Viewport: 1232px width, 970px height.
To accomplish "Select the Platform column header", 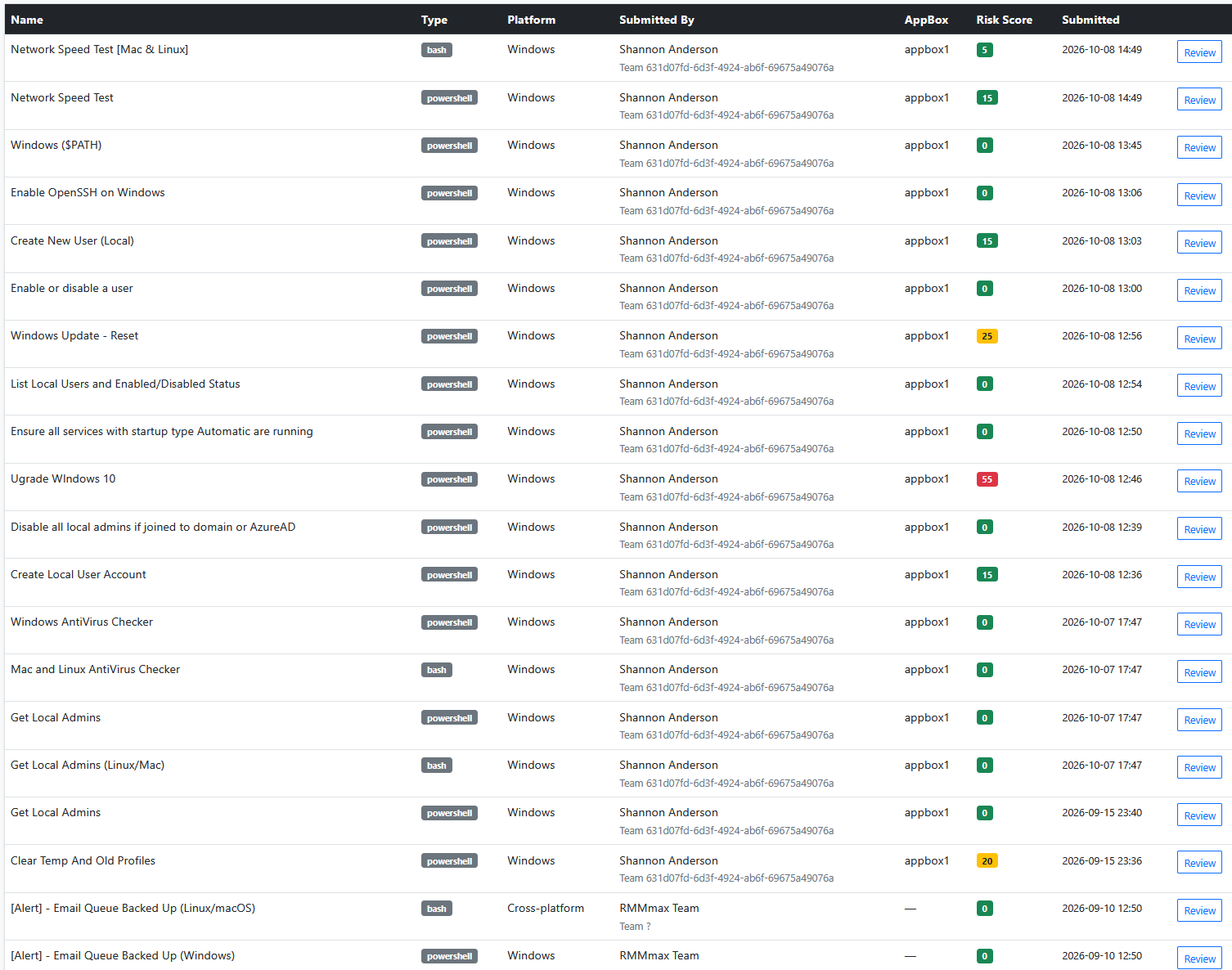I will point(531,20).
